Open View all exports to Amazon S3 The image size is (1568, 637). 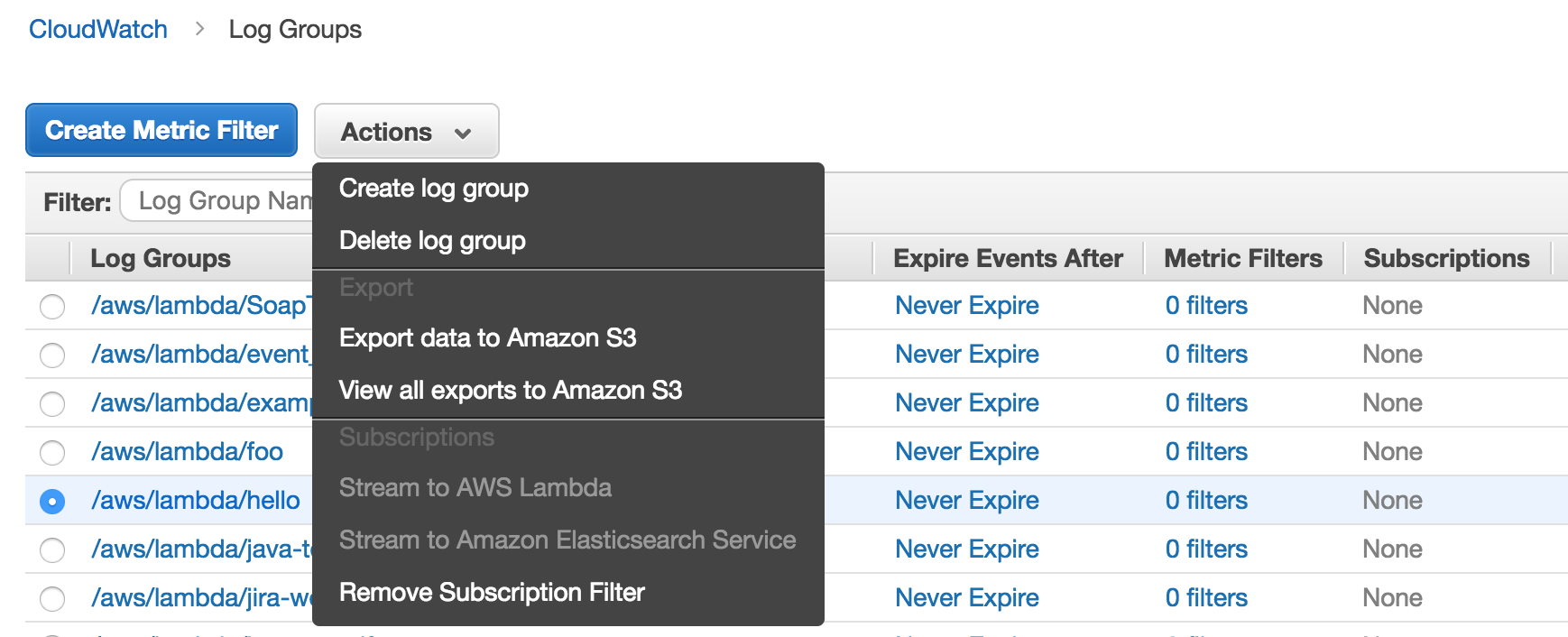click(x=511, y=390)
